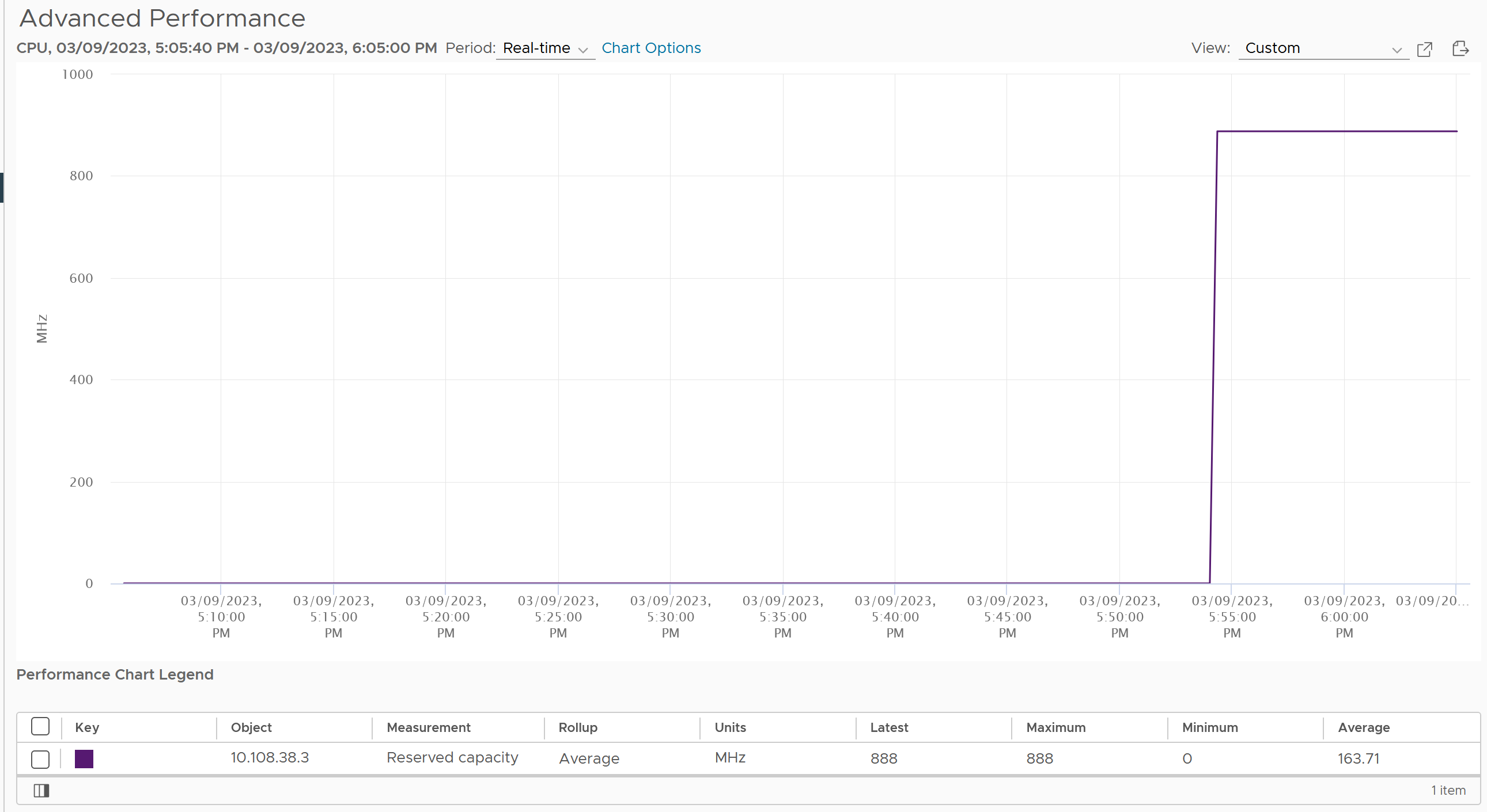Click the purple color swatch for 10.108.38.3
This screenshot has width=1487, height=812.
click(84, 758)
